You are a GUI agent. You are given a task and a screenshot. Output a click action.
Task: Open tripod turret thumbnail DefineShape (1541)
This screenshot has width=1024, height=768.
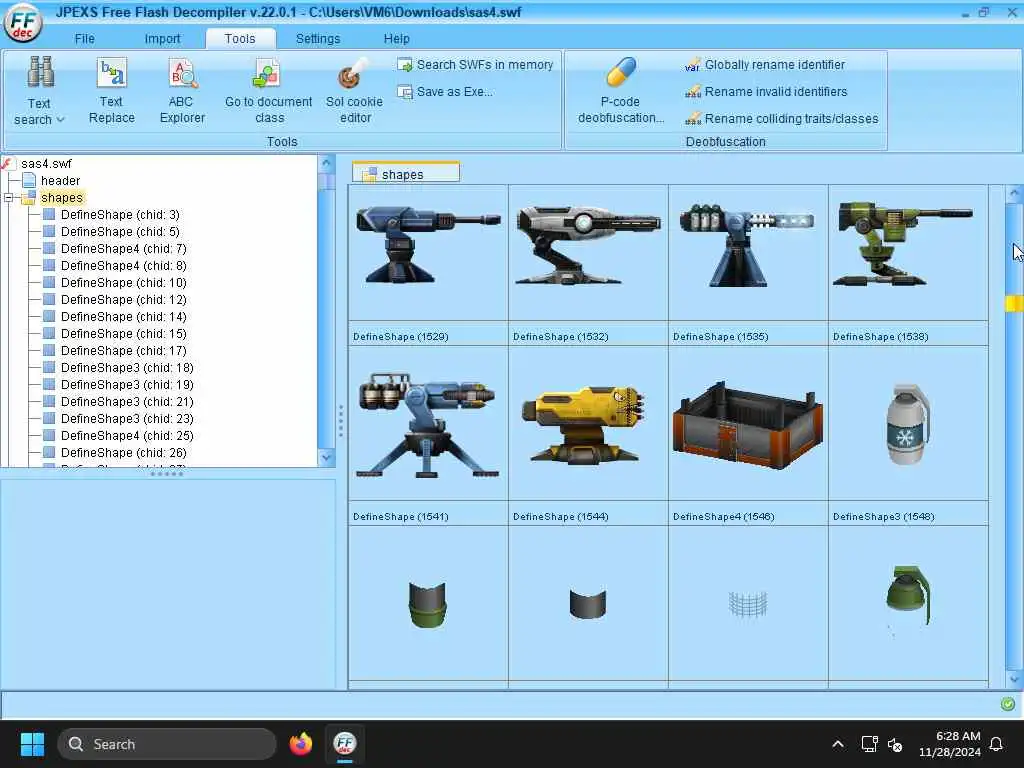pyautogui.click(x=428, y=424)
